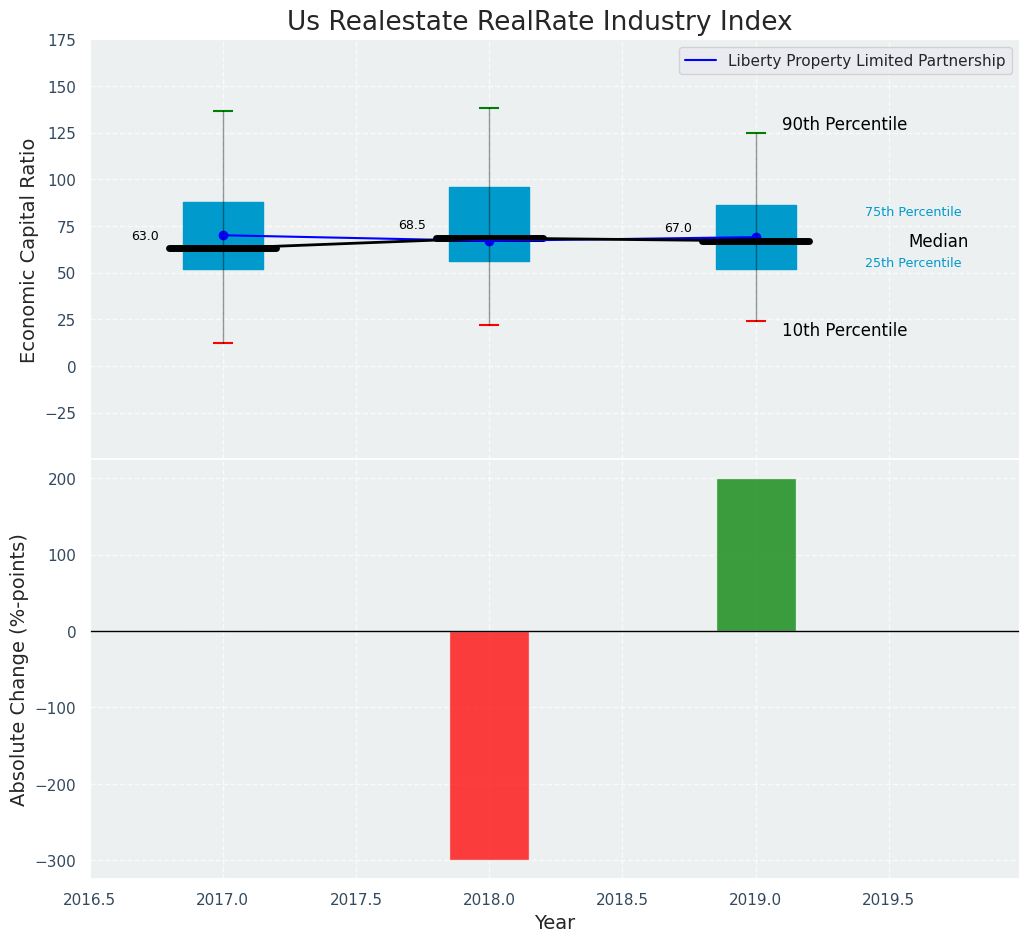Click the 68.5 median value label
Image resolution: width=1029 pixels, height=942 pixels.
[412, 226]
